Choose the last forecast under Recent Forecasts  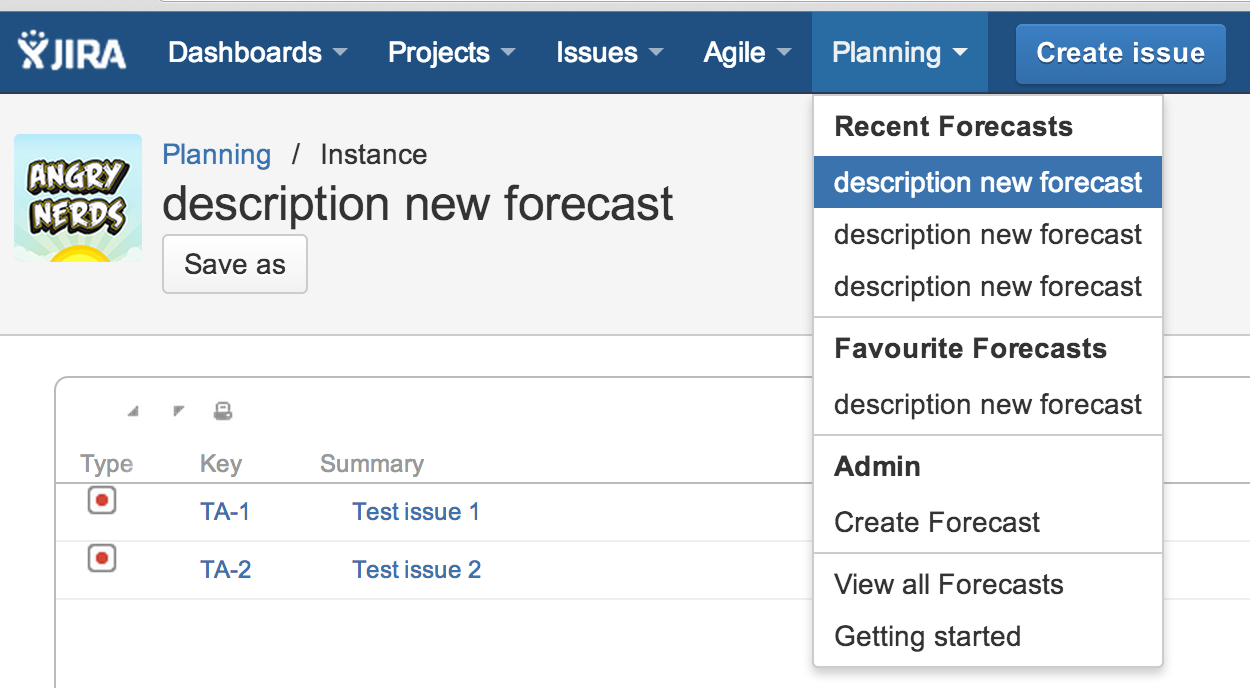click(988, 286)
